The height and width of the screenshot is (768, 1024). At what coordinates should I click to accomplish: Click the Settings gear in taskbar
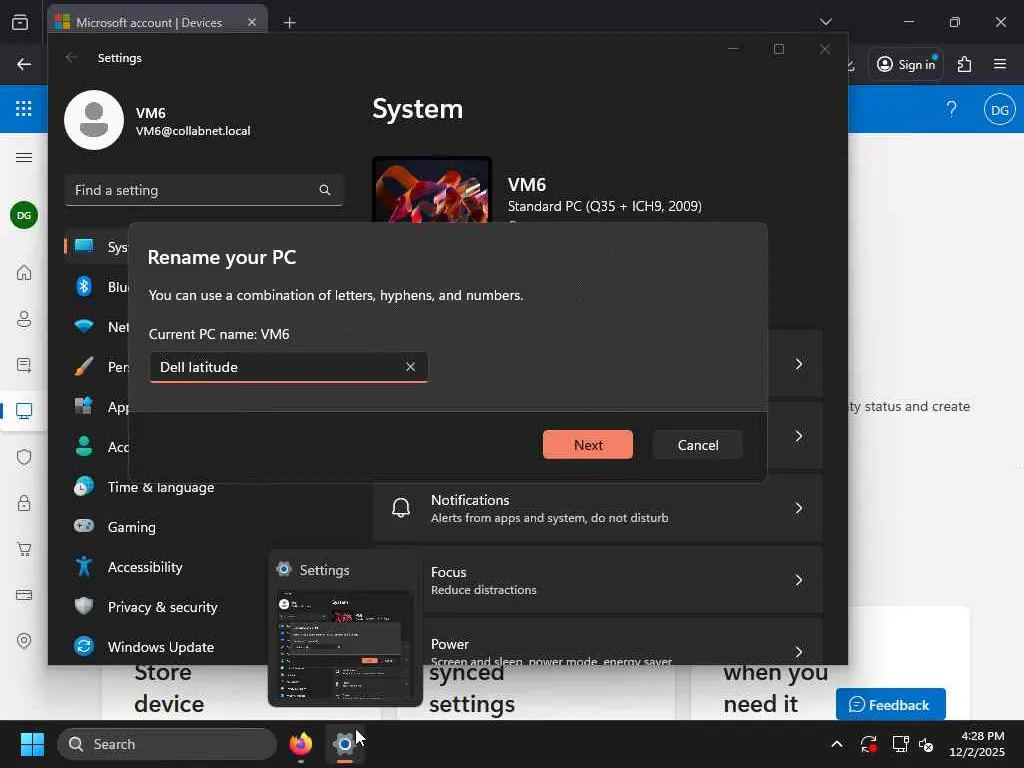344,744
